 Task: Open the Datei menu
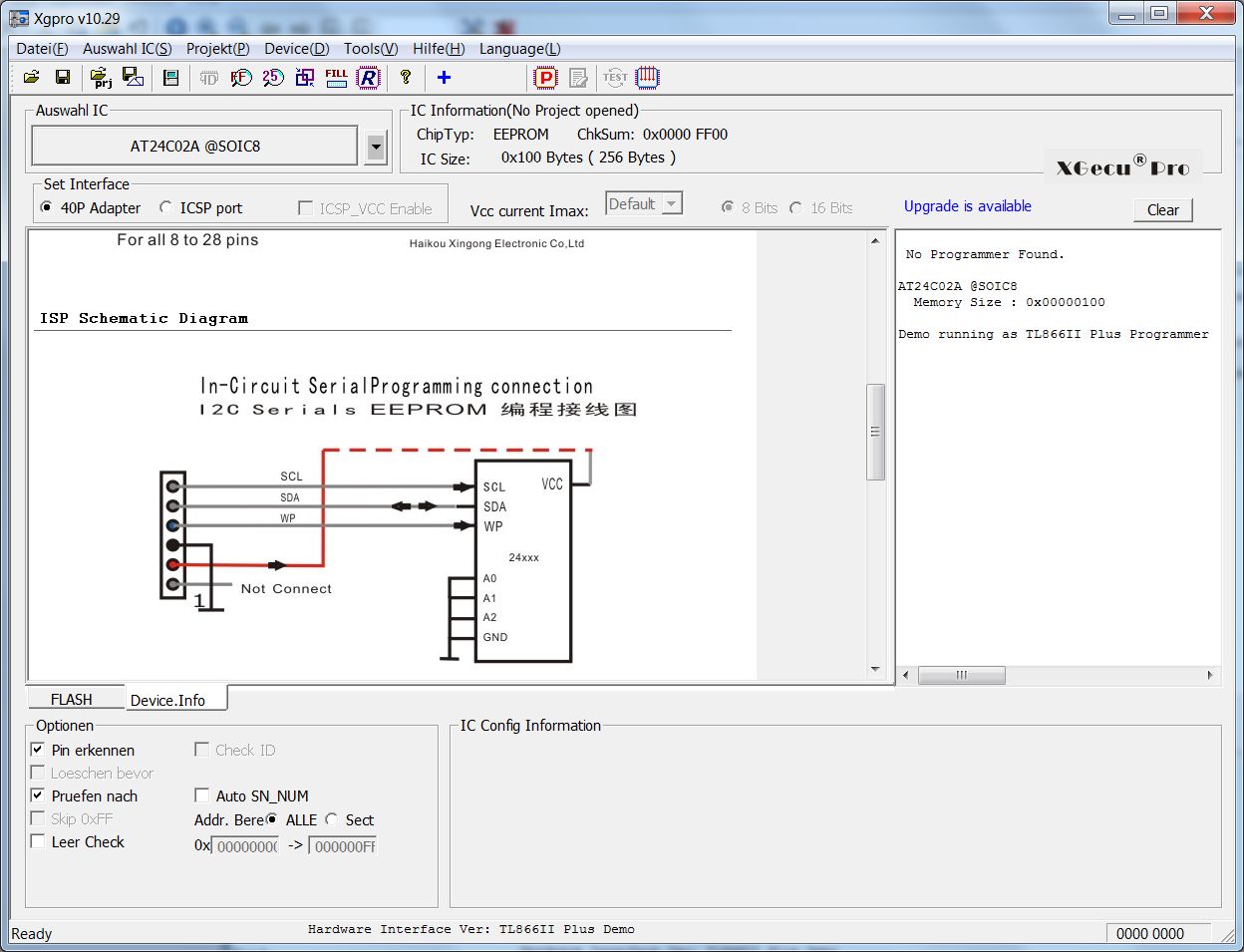pyautogui.click(x=42, y=48)
